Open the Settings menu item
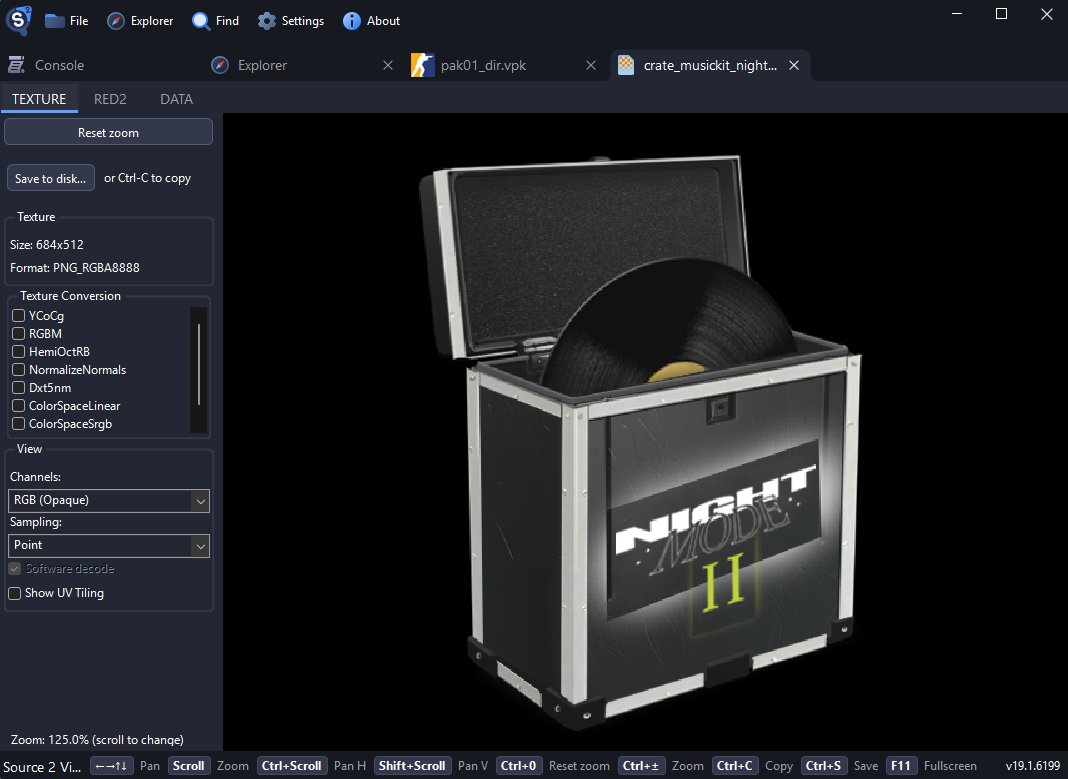Image resolution: width=1068 pixels, height=779 pixels. (x=291, y=21)
